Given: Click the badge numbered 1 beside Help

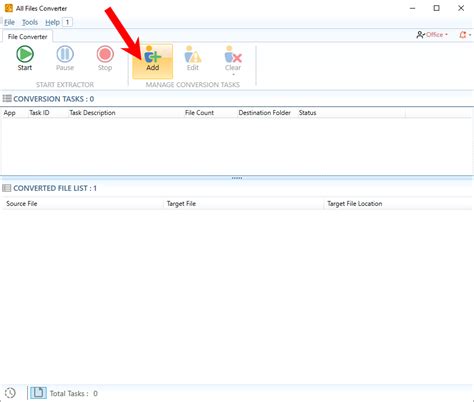Looking at the screenshot, I should (67, 22).
